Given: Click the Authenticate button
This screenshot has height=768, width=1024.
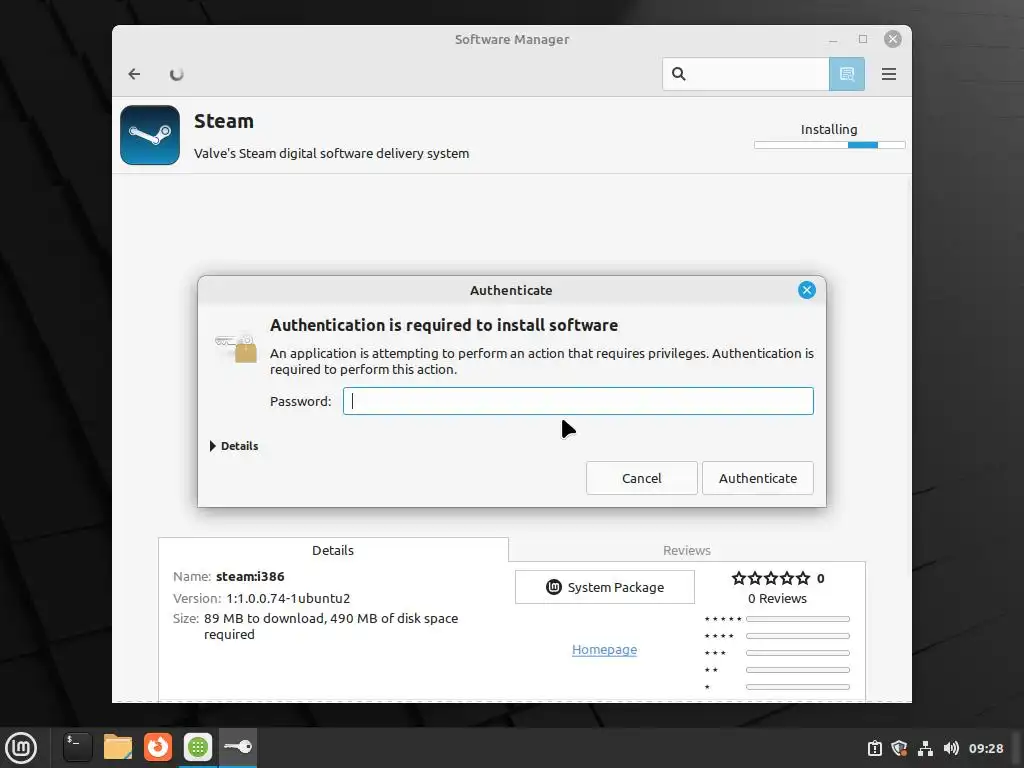Looking at the screenshot, I should (758, 478).
